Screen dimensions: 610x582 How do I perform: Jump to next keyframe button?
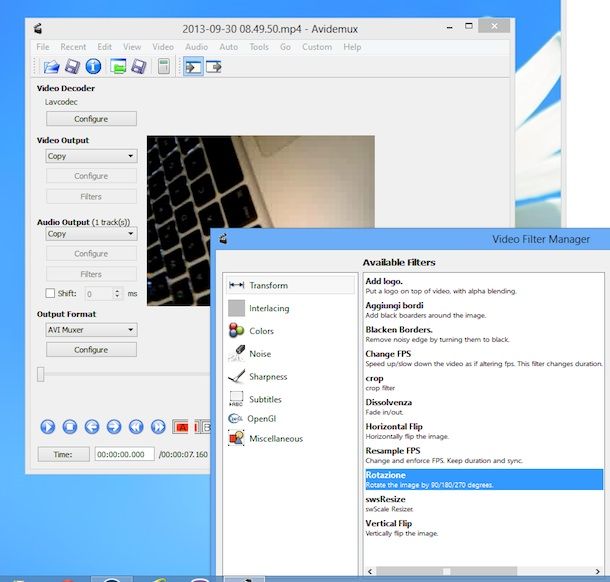tap(158, 427)
